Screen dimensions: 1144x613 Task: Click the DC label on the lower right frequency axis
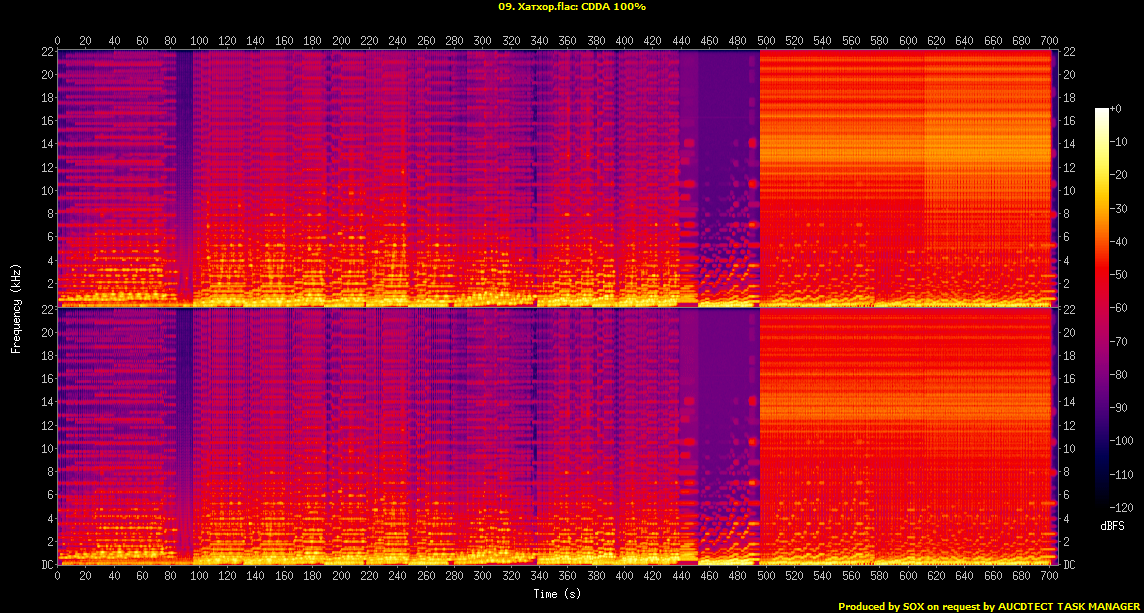1068,564
